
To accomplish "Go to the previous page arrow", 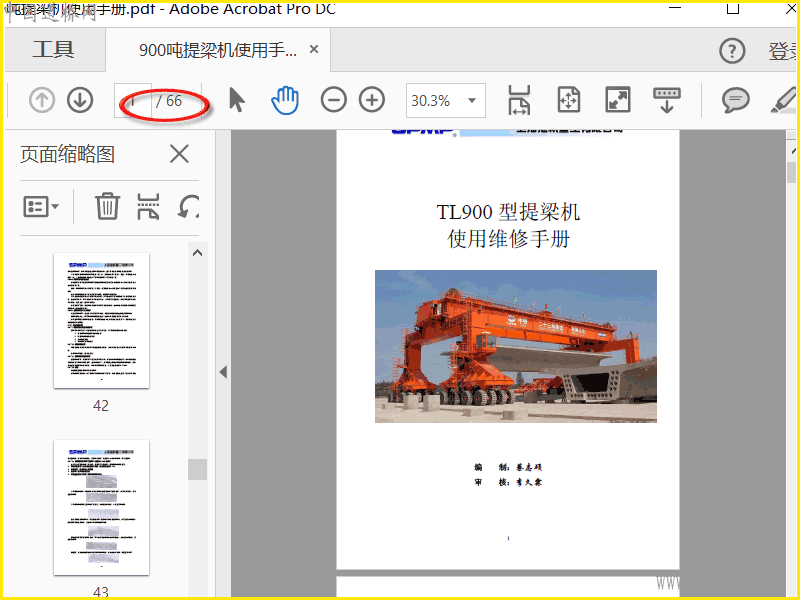I will 42,100.
